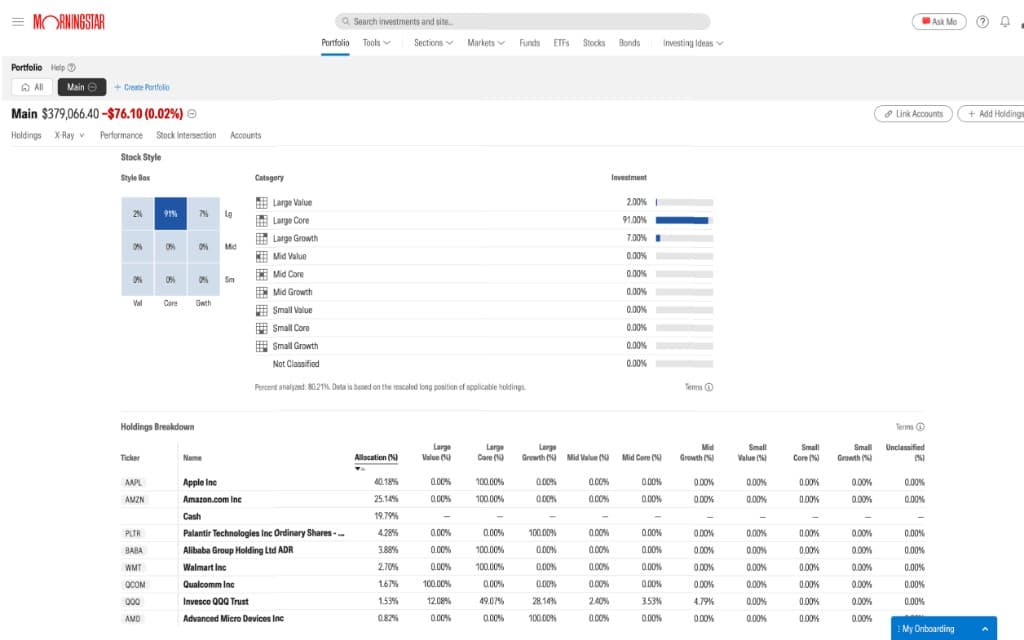Click the Large Core (%) column header
The height and width of the screenshot is (640, 1024).
click(490, 453)
